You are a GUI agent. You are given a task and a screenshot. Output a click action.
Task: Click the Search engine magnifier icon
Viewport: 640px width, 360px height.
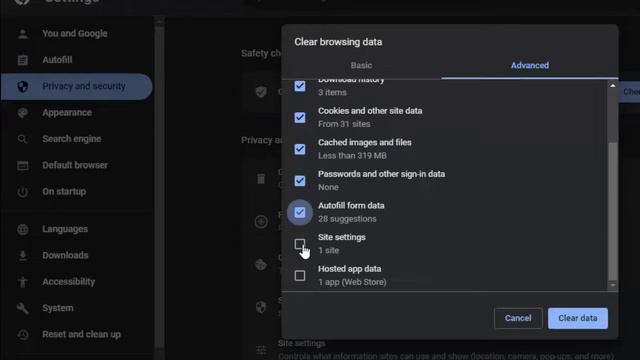pos(23,139)
